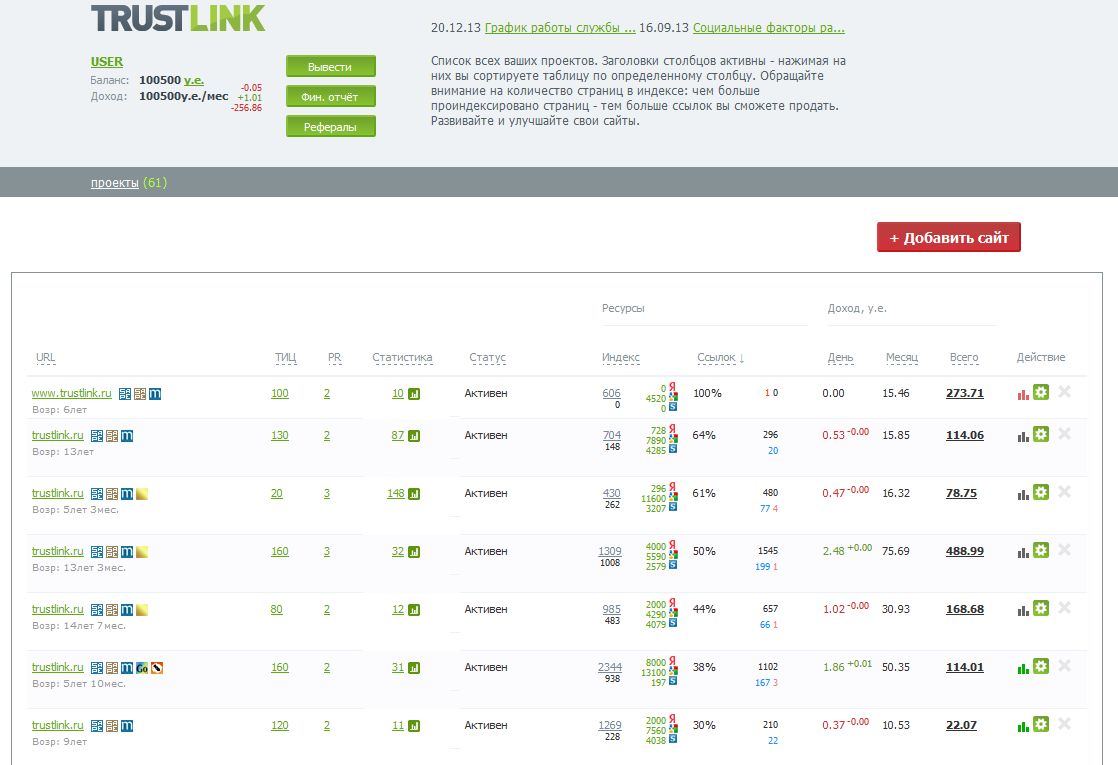Click ТИЦ value 80
The height and width of the screenshot is (765, 1118).
(x=277, y=609)
